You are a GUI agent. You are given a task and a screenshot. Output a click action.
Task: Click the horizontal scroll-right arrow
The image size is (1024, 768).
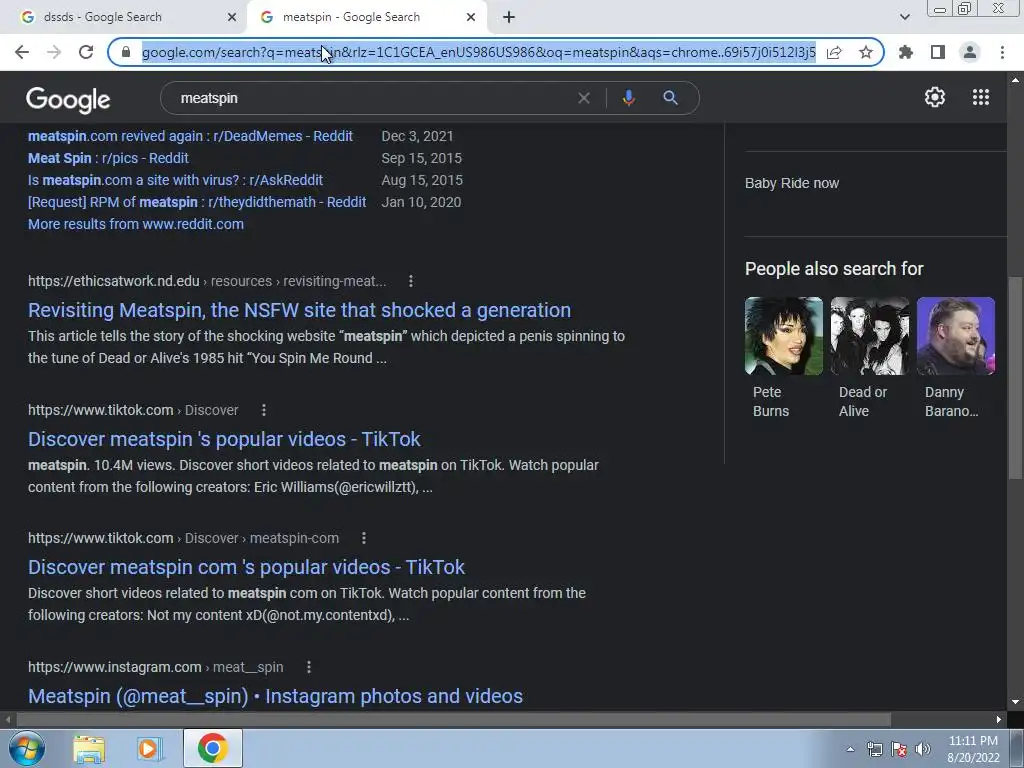coord(999,720)
